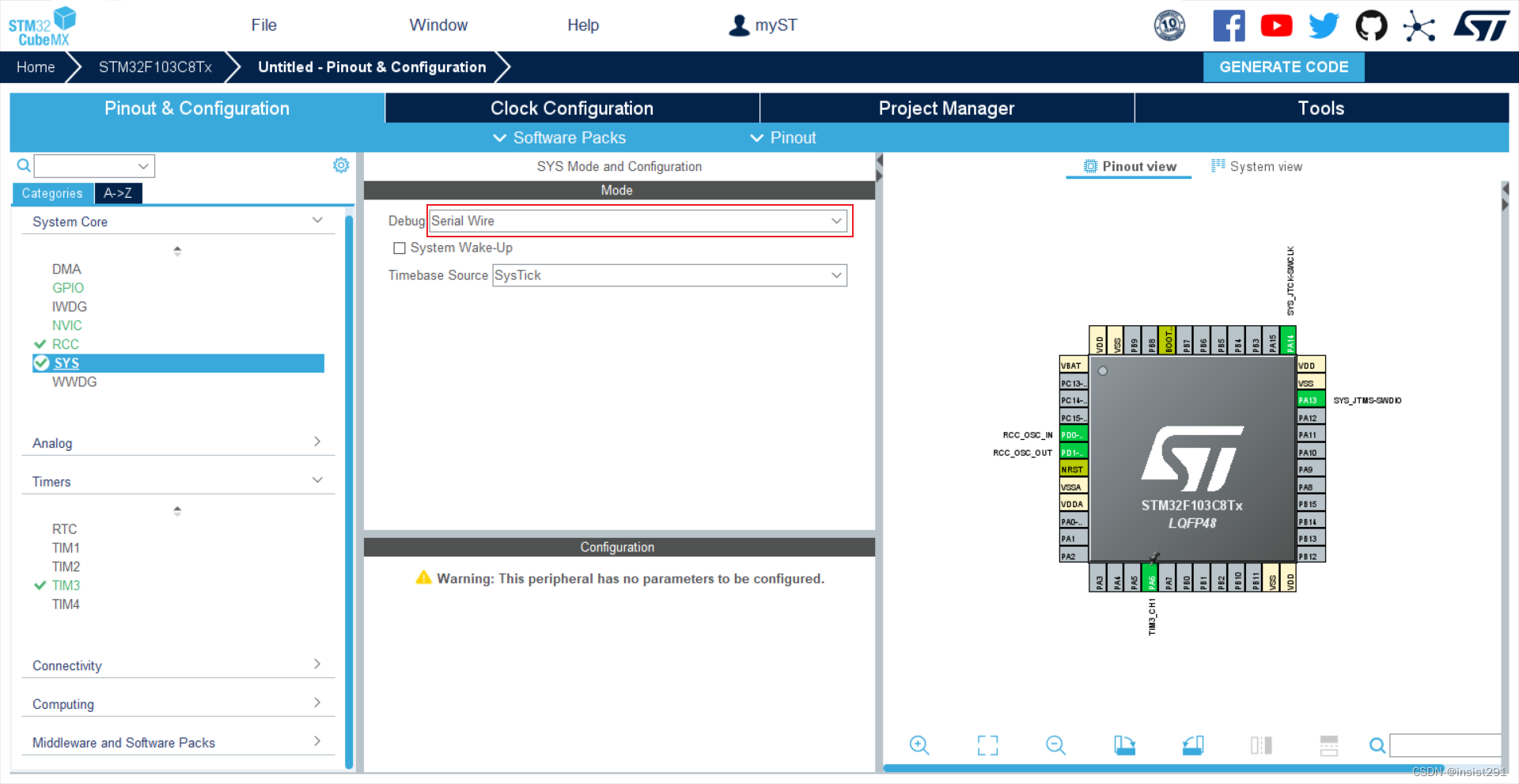Open the Debug mode dropdown
Screen dimensions: 1519x784
pyautogui.click(x=638, y=221)
